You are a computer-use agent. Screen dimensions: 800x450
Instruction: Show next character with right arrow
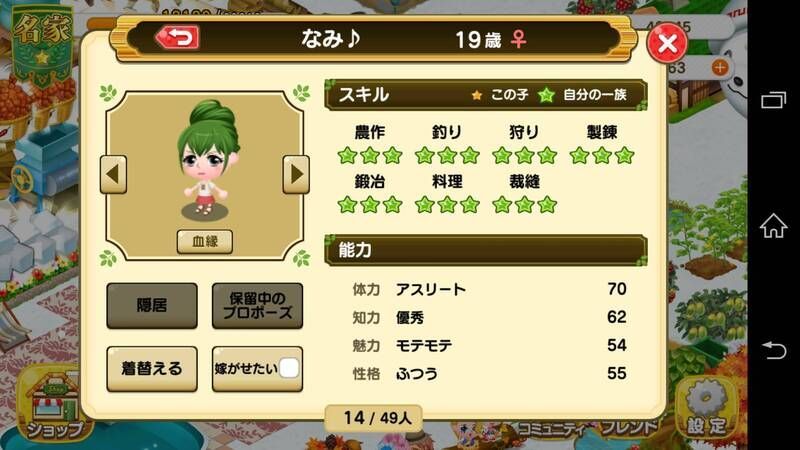coord(296,174)
